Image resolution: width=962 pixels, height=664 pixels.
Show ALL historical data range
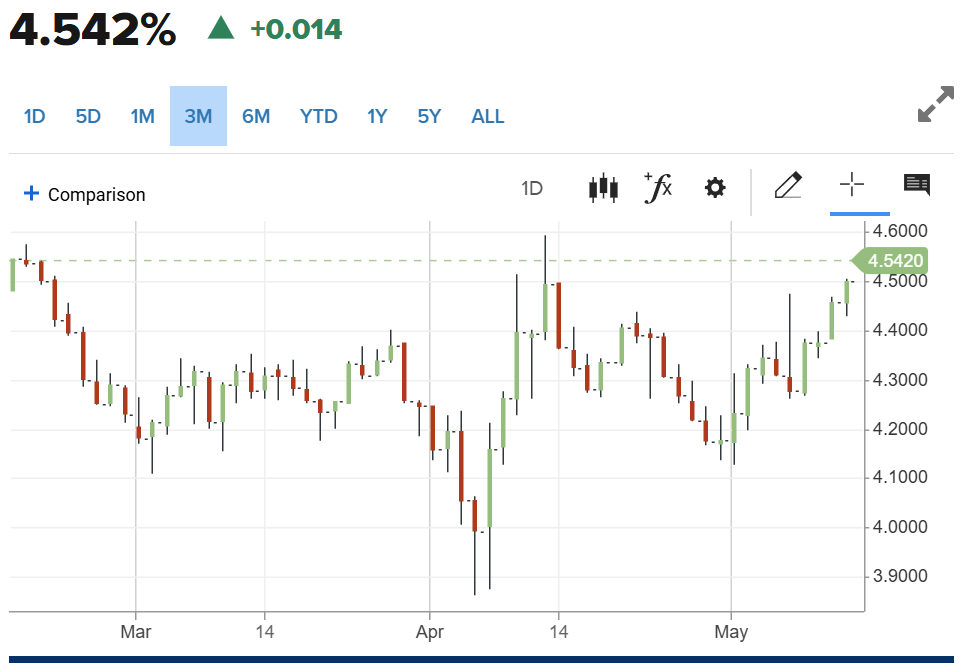click(488, 116)
